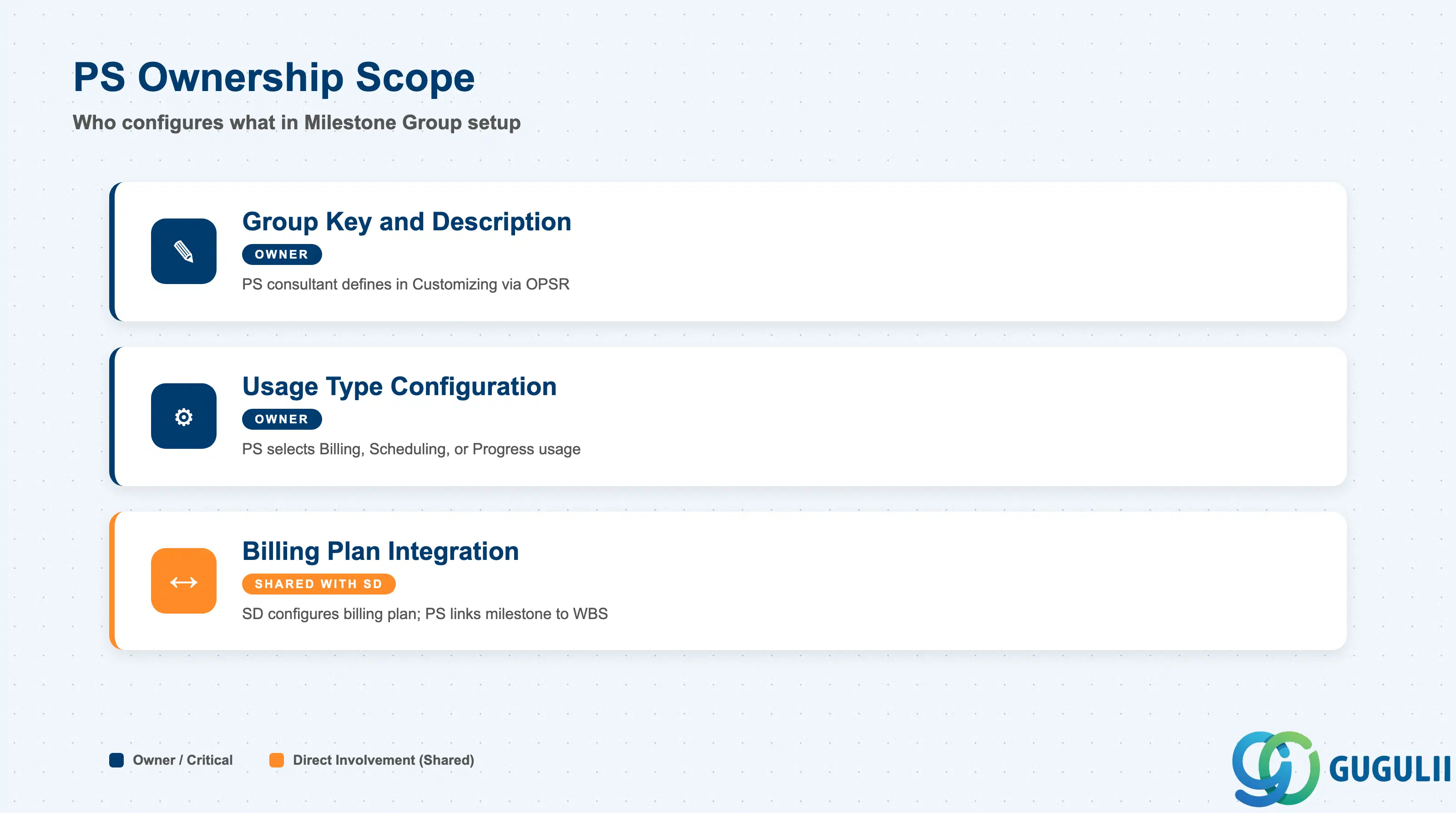Viewport: 1456px width, 813px height.
Task: Click the Gugulii logo
Action: pyautogui.click(x=1341, y=768)
